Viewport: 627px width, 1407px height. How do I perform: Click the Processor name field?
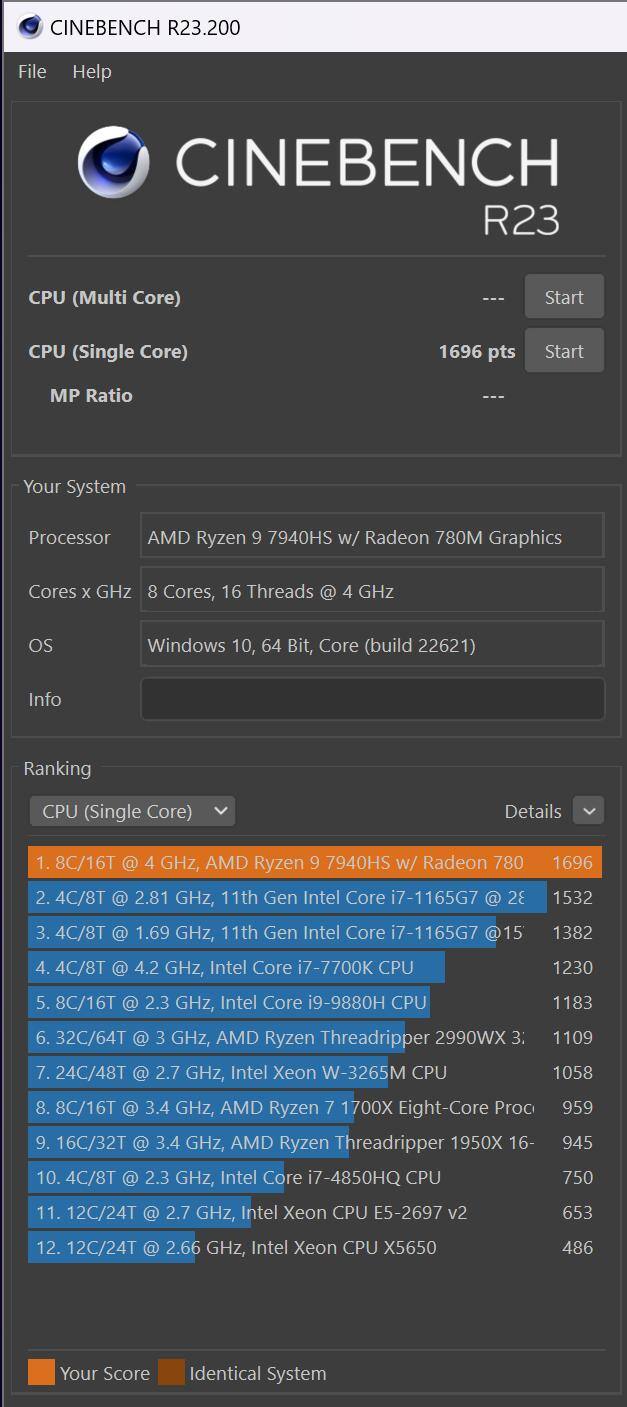[x=372, y=537]
